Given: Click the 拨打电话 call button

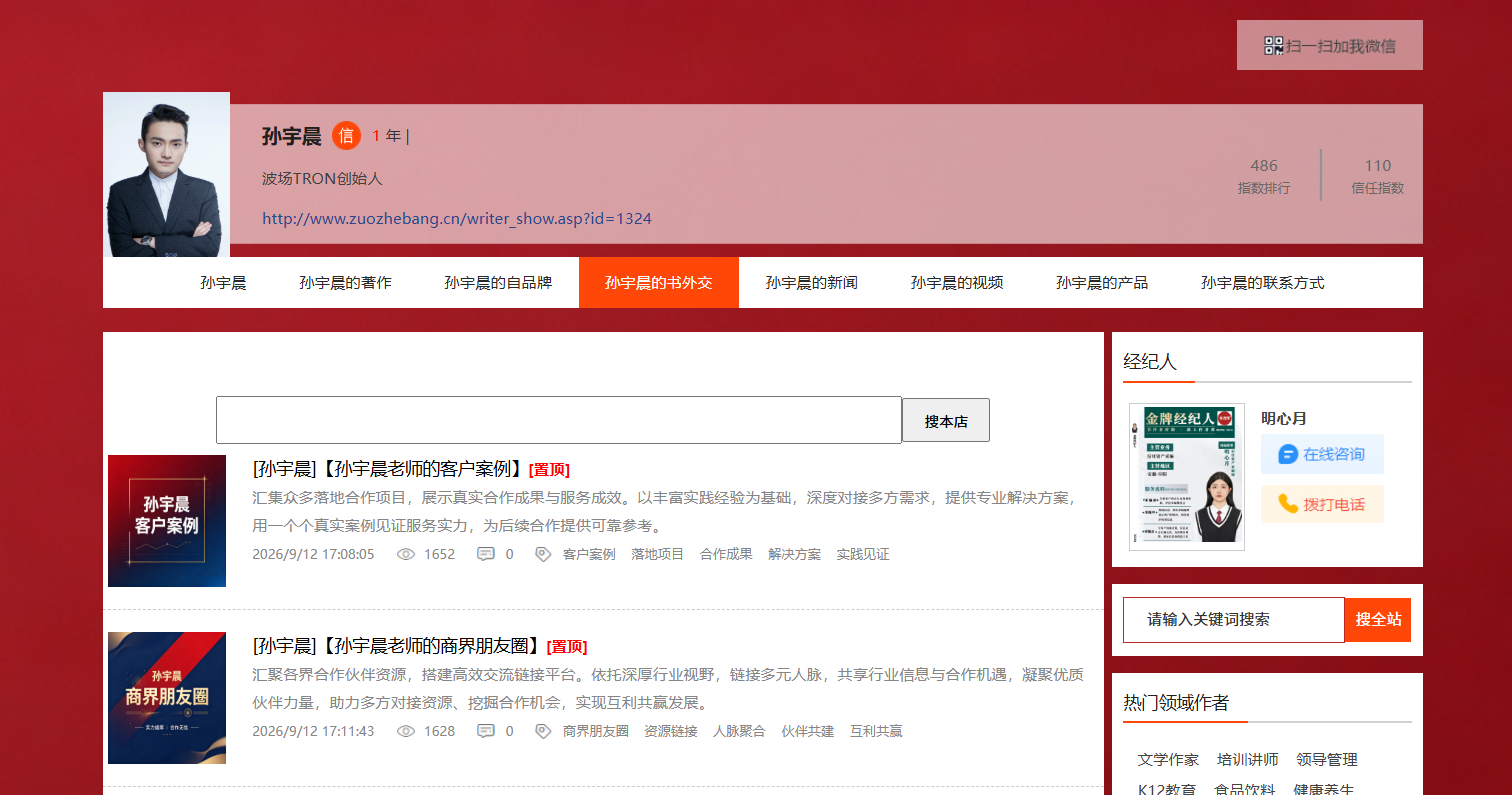Looking at the screenshot, I should [x=1322, y=504].
